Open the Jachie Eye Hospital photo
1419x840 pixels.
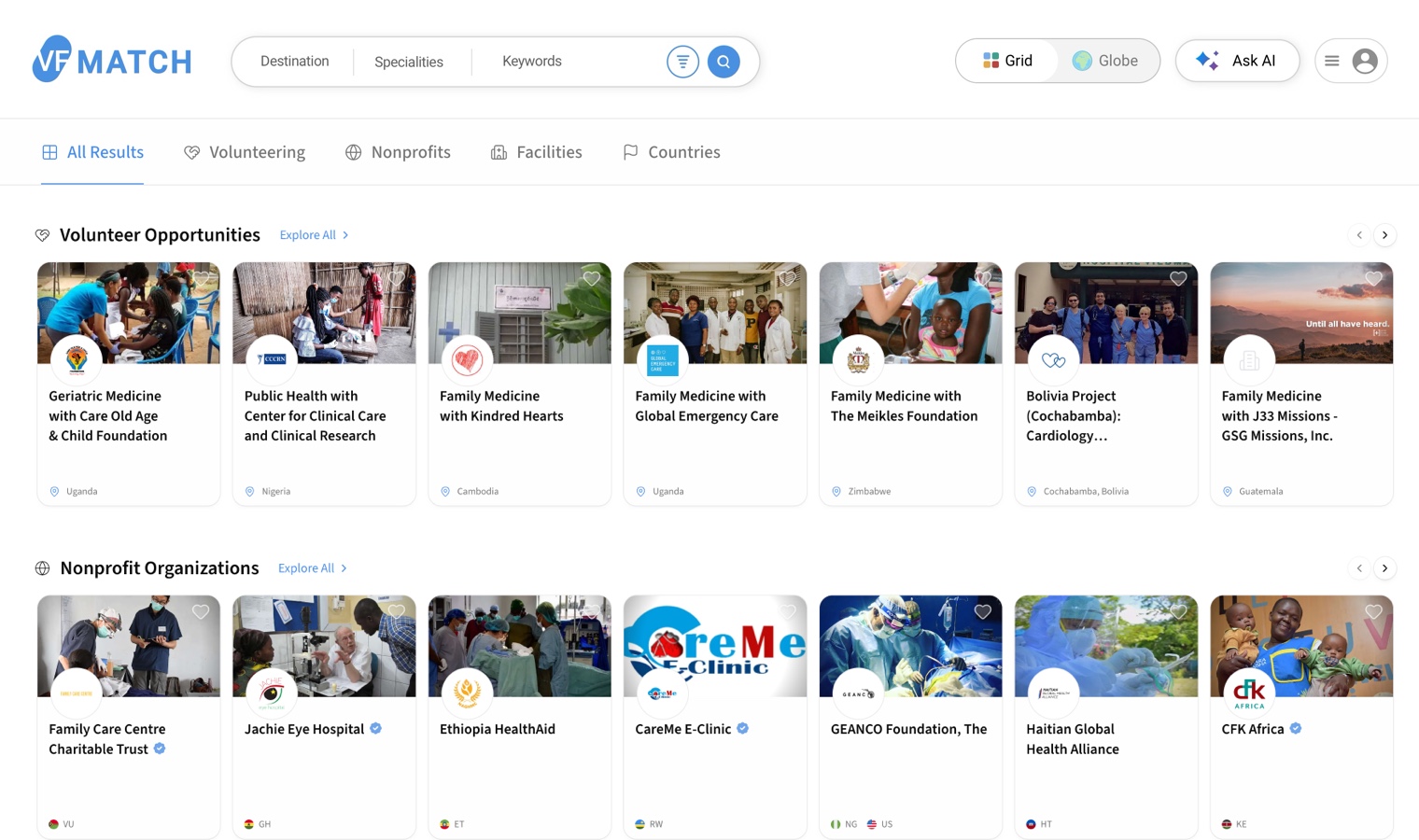[324, 646]
